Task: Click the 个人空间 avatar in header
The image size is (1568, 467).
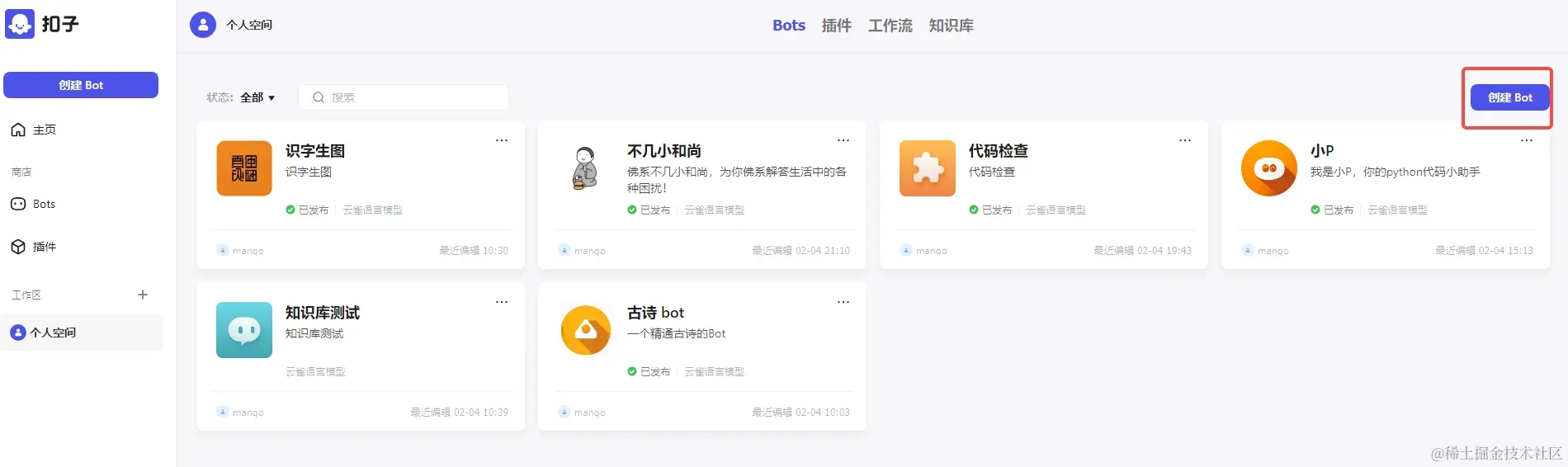Action: (203, 25)
